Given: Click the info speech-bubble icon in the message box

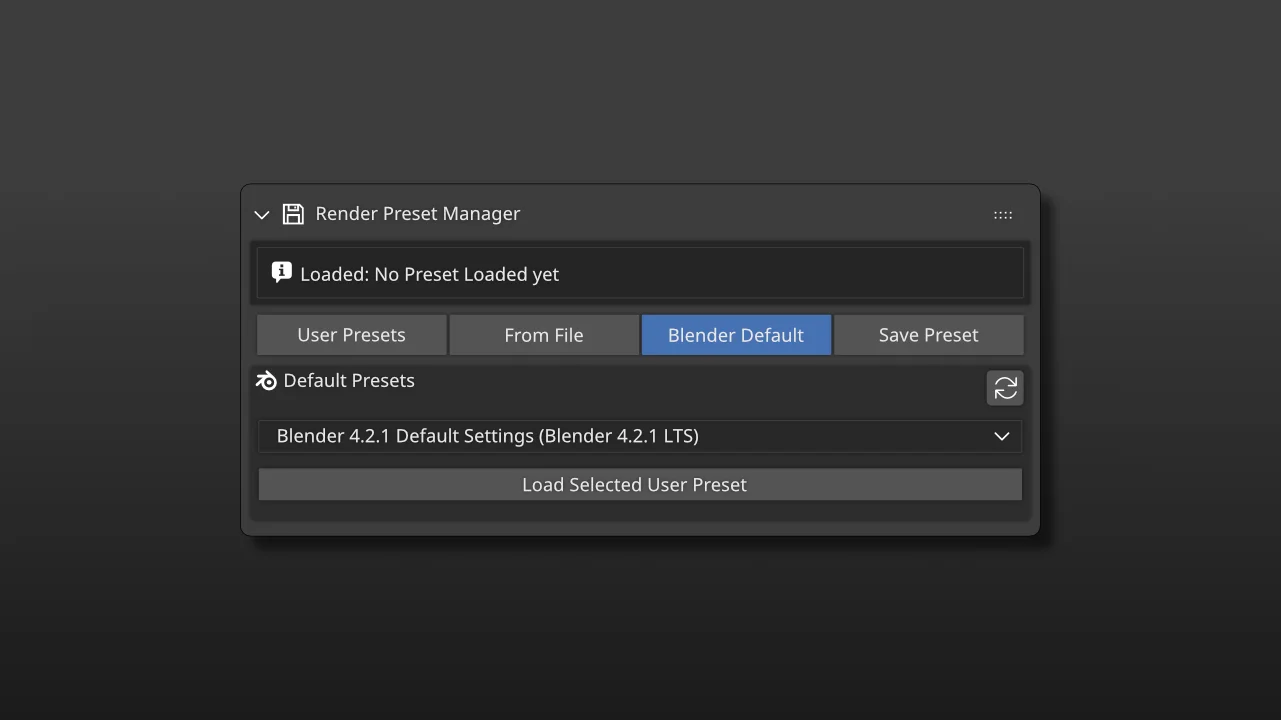Looking at the screenshot, I should (x=281, y=271).
